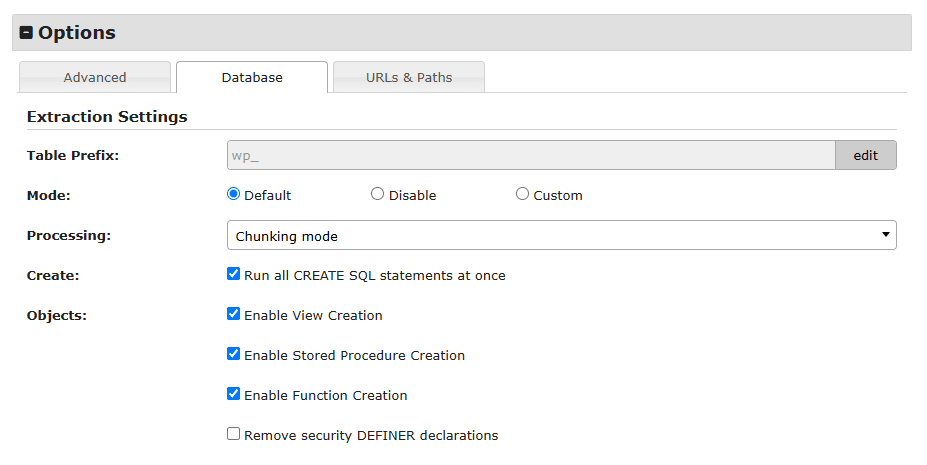Choose the Disable mode radio button

click(377, 194)
